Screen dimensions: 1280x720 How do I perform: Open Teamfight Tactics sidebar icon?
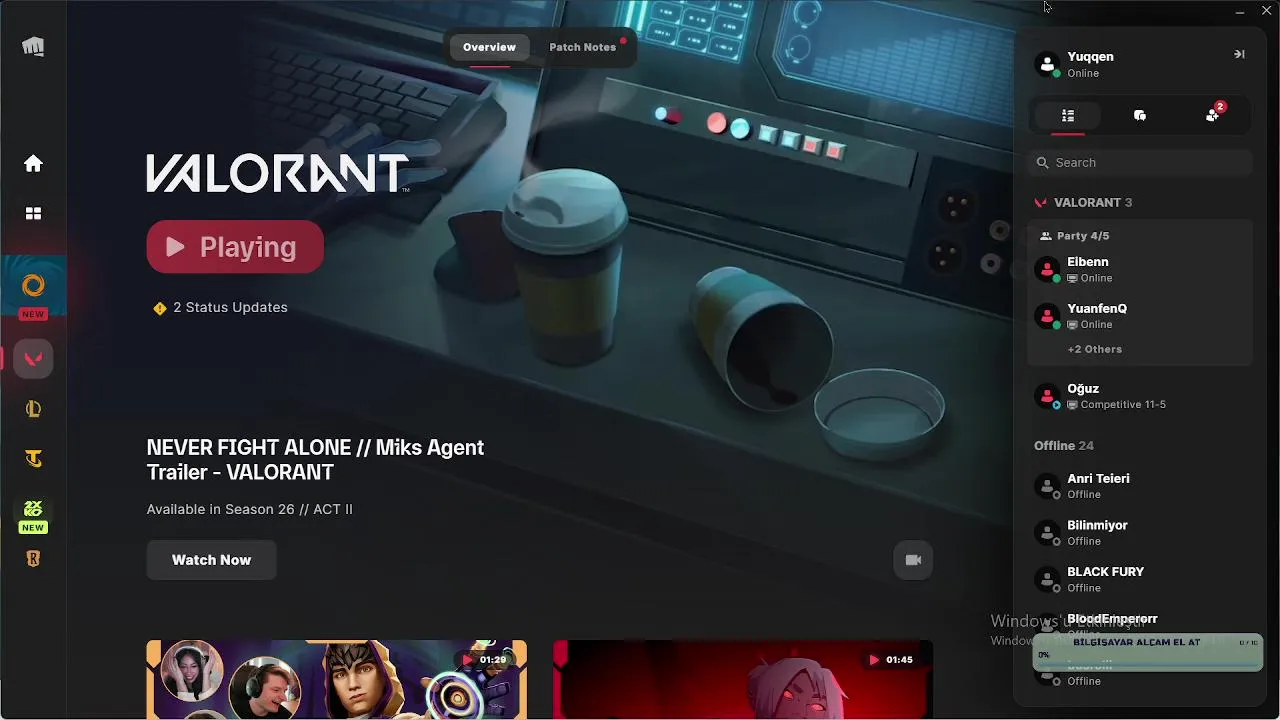point(33,459)
